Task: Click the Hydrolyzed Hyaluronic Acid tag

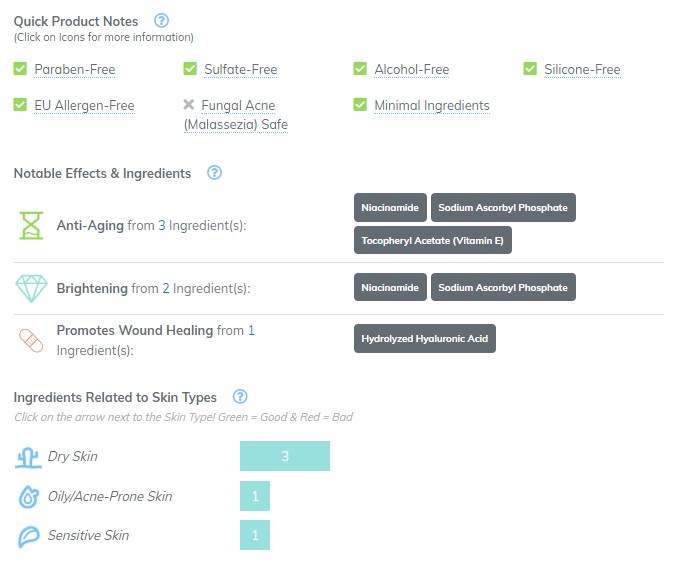Action: point(425,338)
